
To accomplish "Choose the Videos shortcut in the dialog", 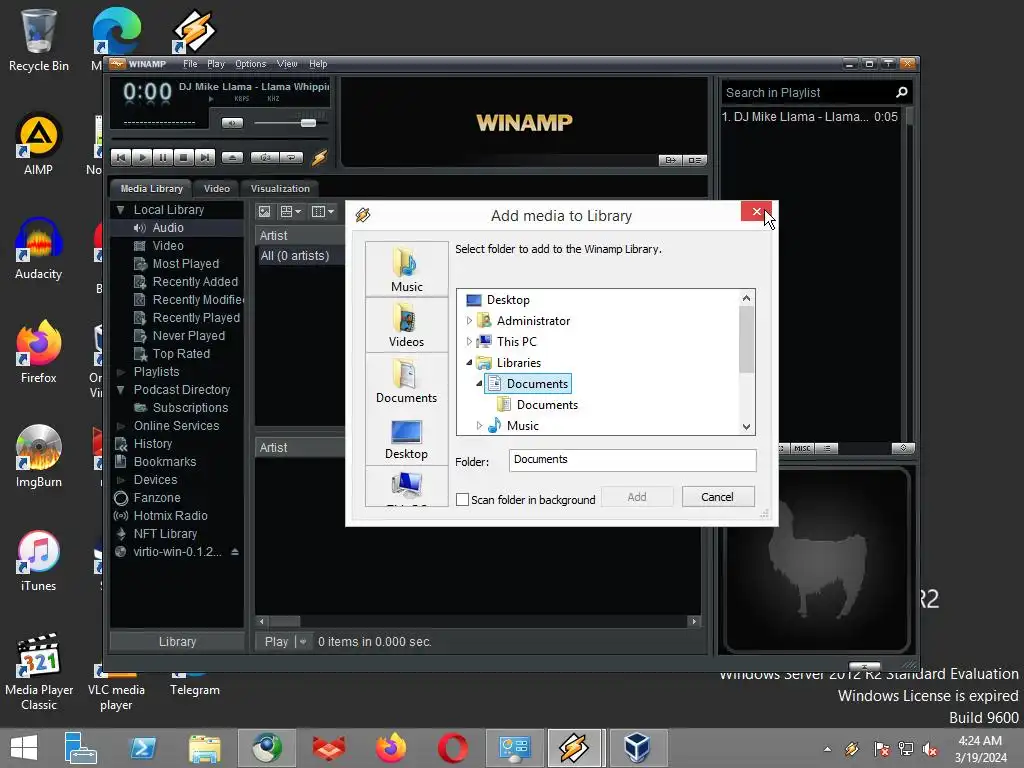I will (x=406, y=325).
